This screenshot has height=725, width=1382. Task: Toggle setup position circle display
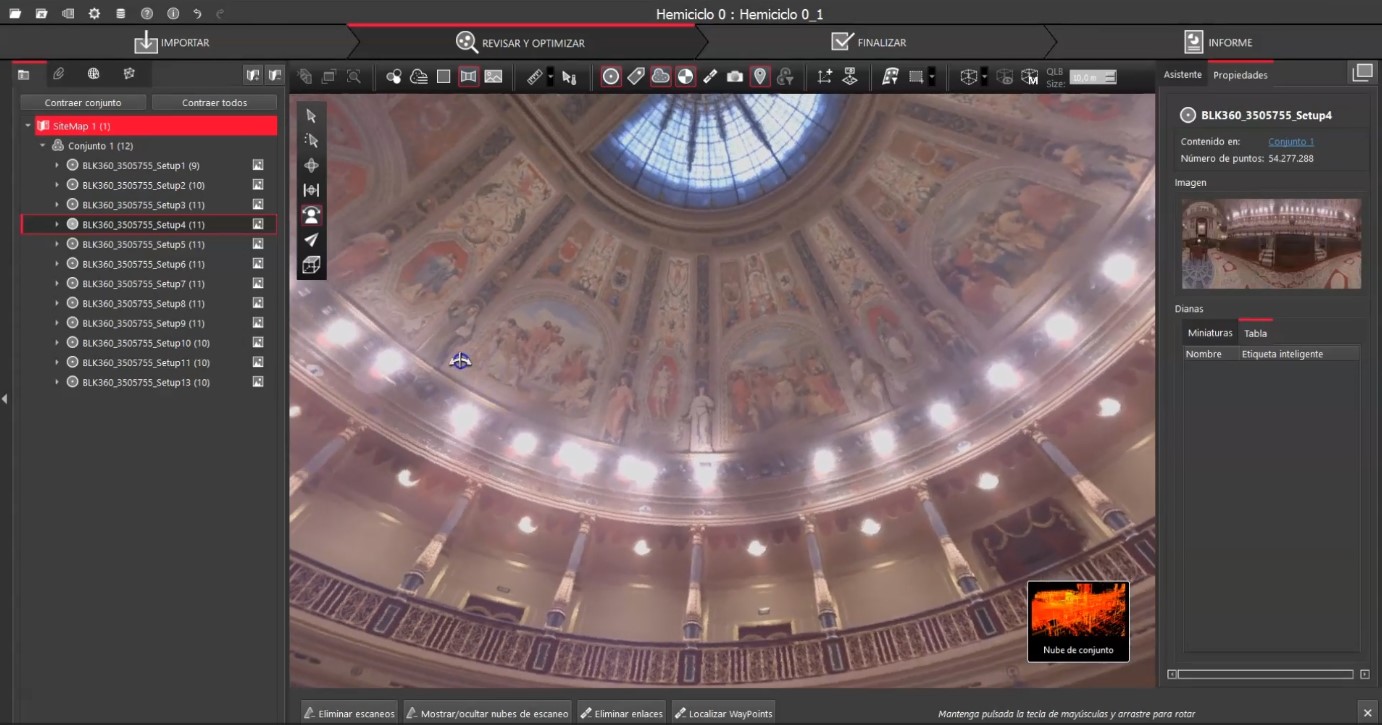click(x=611, y=77)
